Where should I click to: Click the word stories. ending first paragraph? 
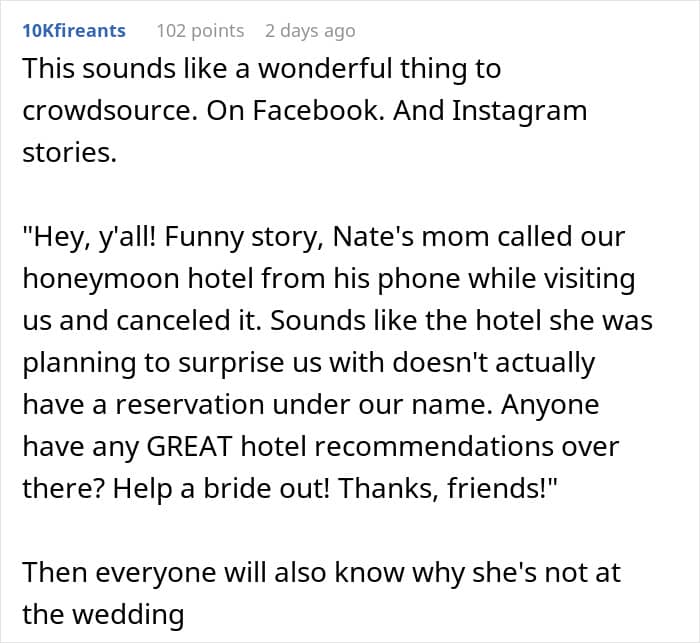click(69, 152)
